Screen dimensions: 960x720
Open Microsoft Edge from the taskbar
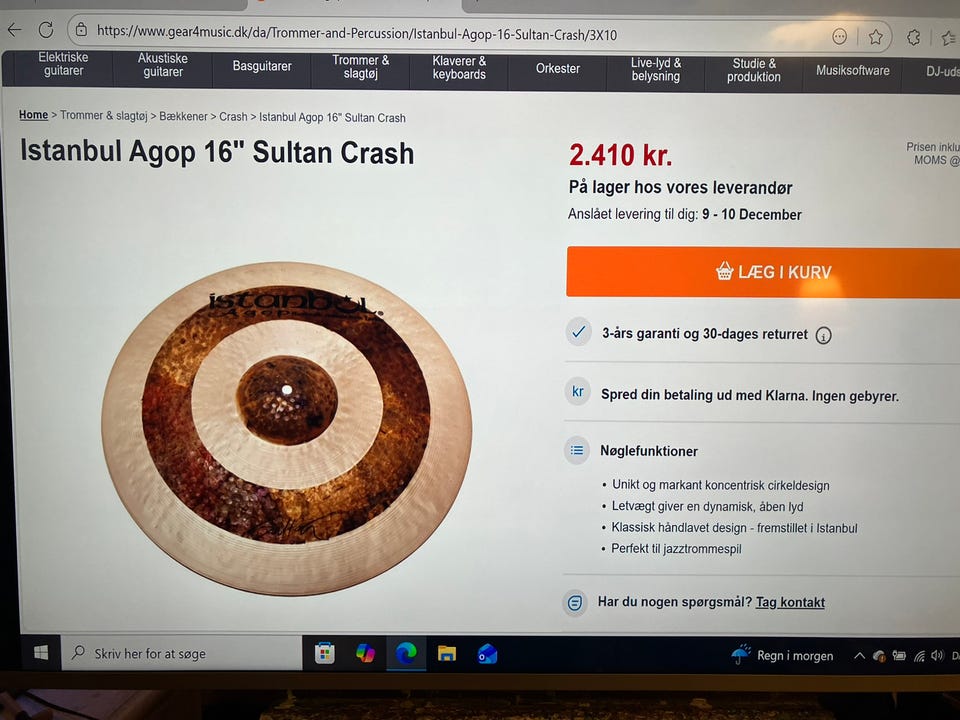pyautogui.click(x=406, y=653)
